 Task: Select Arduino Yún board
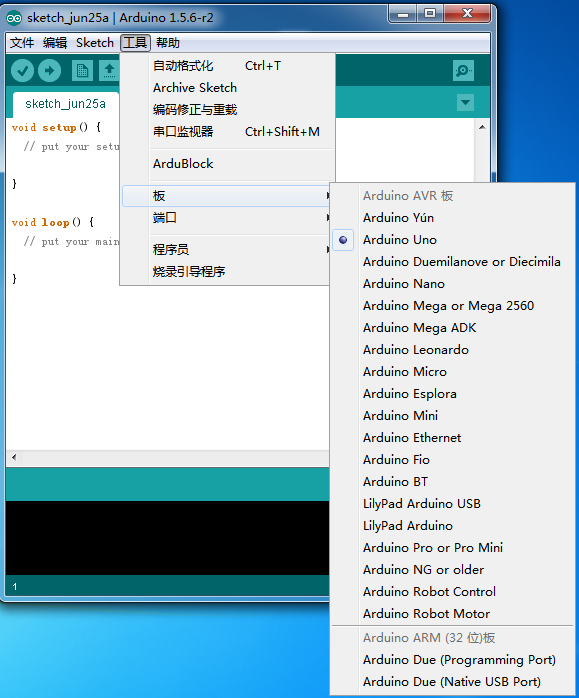[453, 218]
